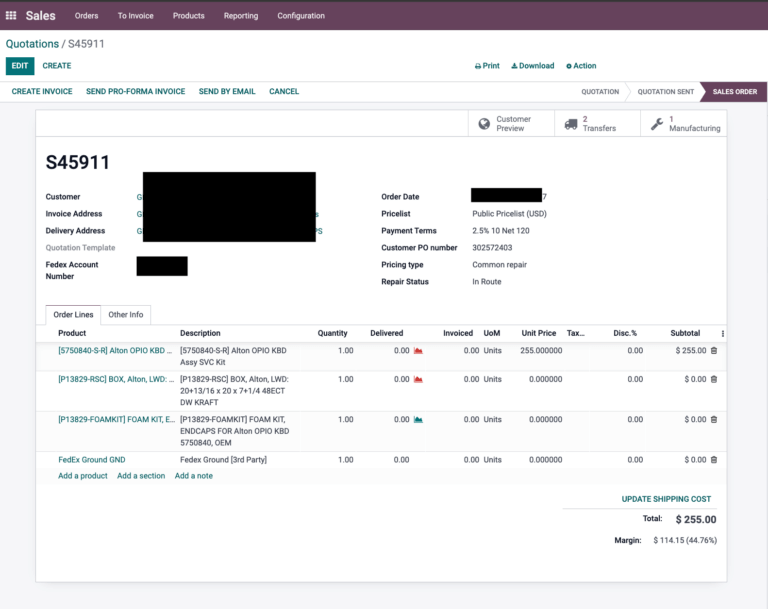Viewport: 768px width, 609px height.
Task: Open the Download dropdown
Action: [532, 66]
